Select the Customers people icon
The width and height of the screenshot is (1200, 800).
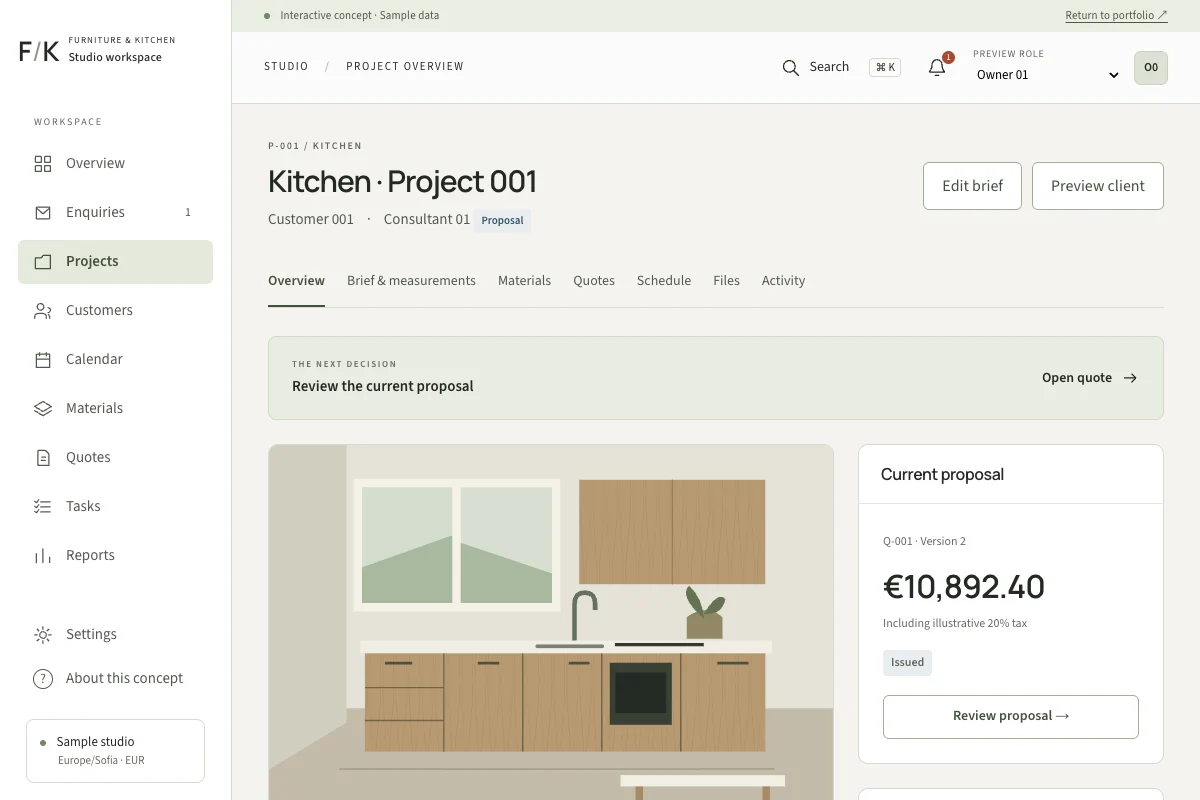pyautogui.click(x=43, y=310)
